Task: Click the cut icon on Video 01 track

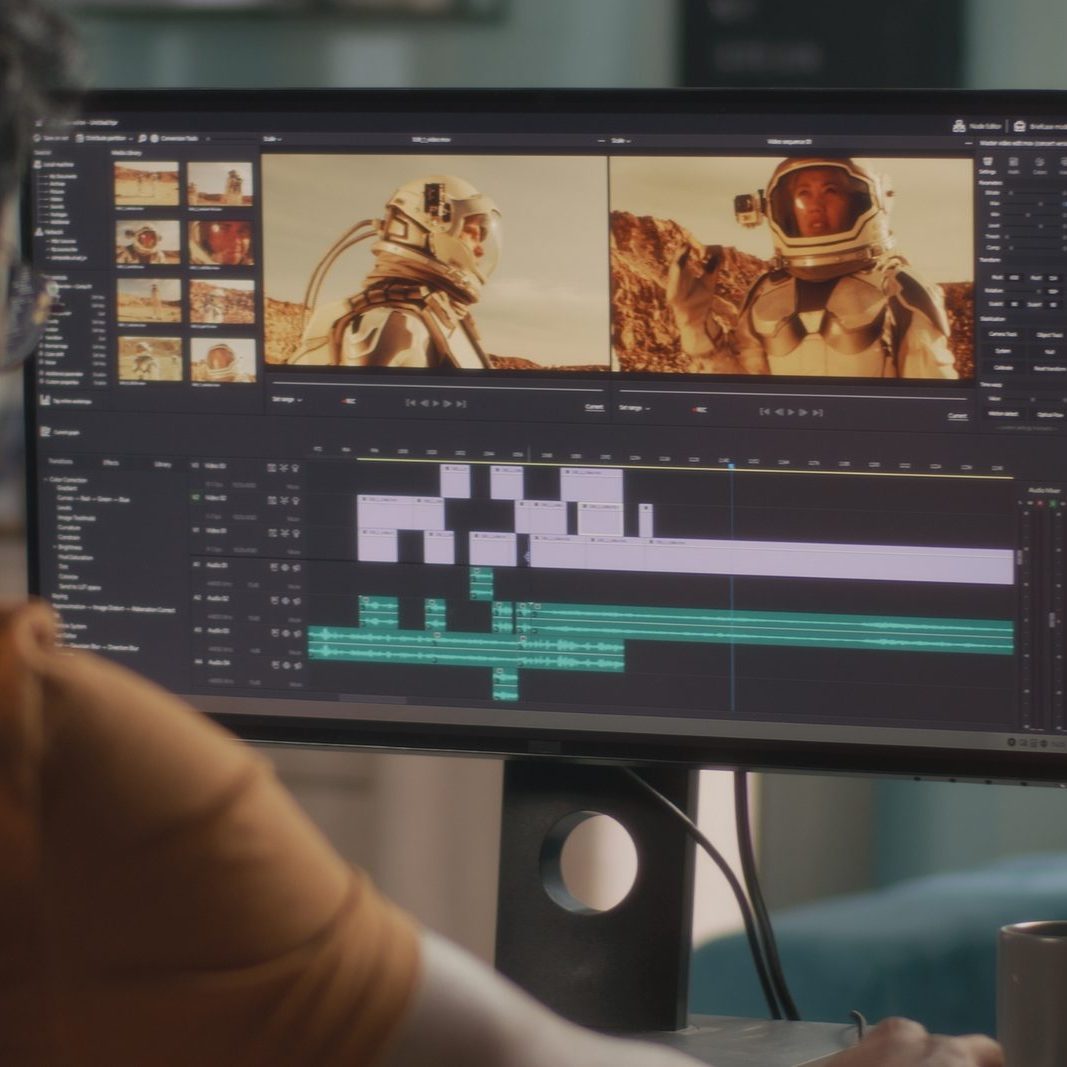Action: tap(284, 533)
